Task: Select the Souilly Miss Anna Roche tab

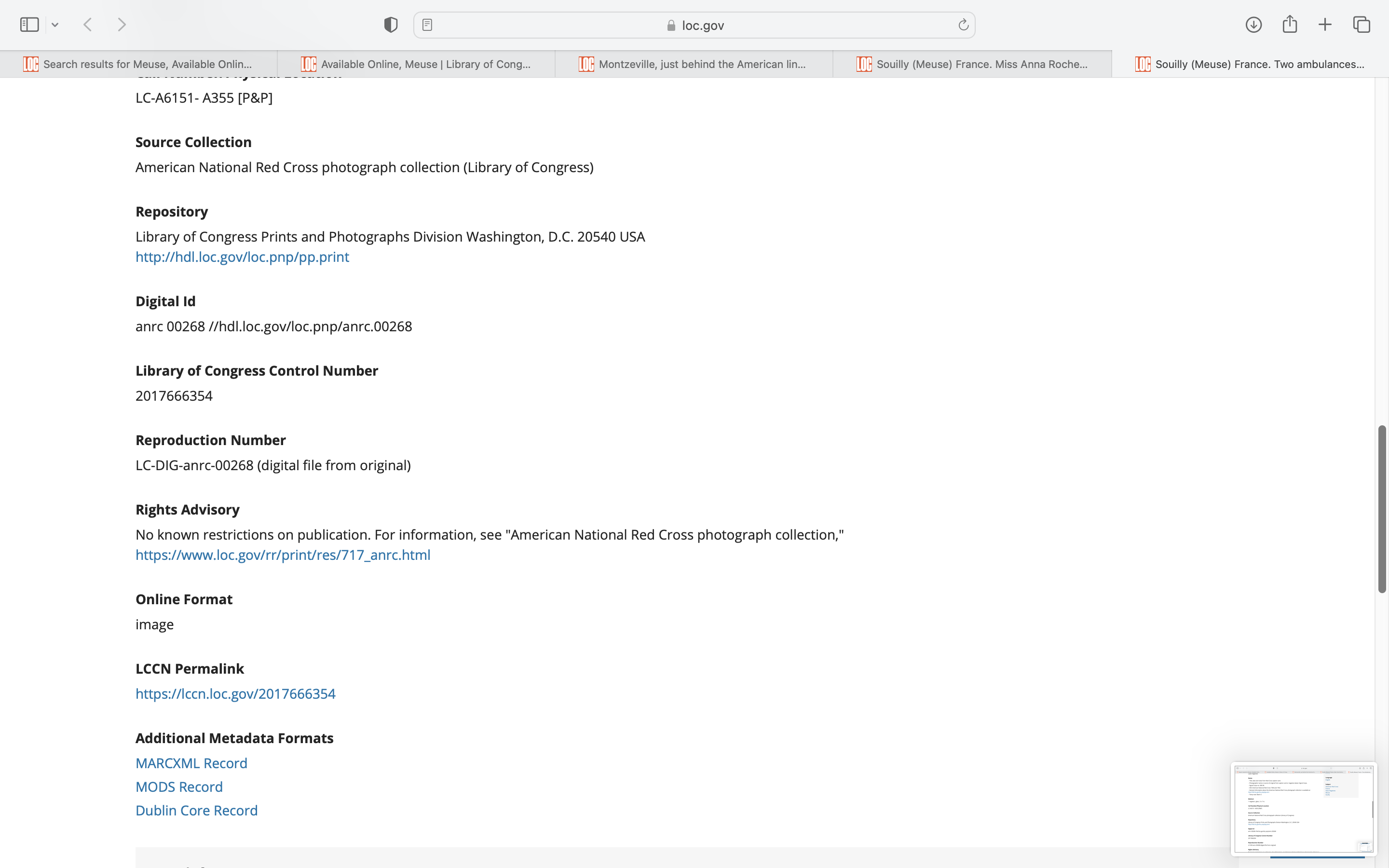Action: [x=972, y=64]
